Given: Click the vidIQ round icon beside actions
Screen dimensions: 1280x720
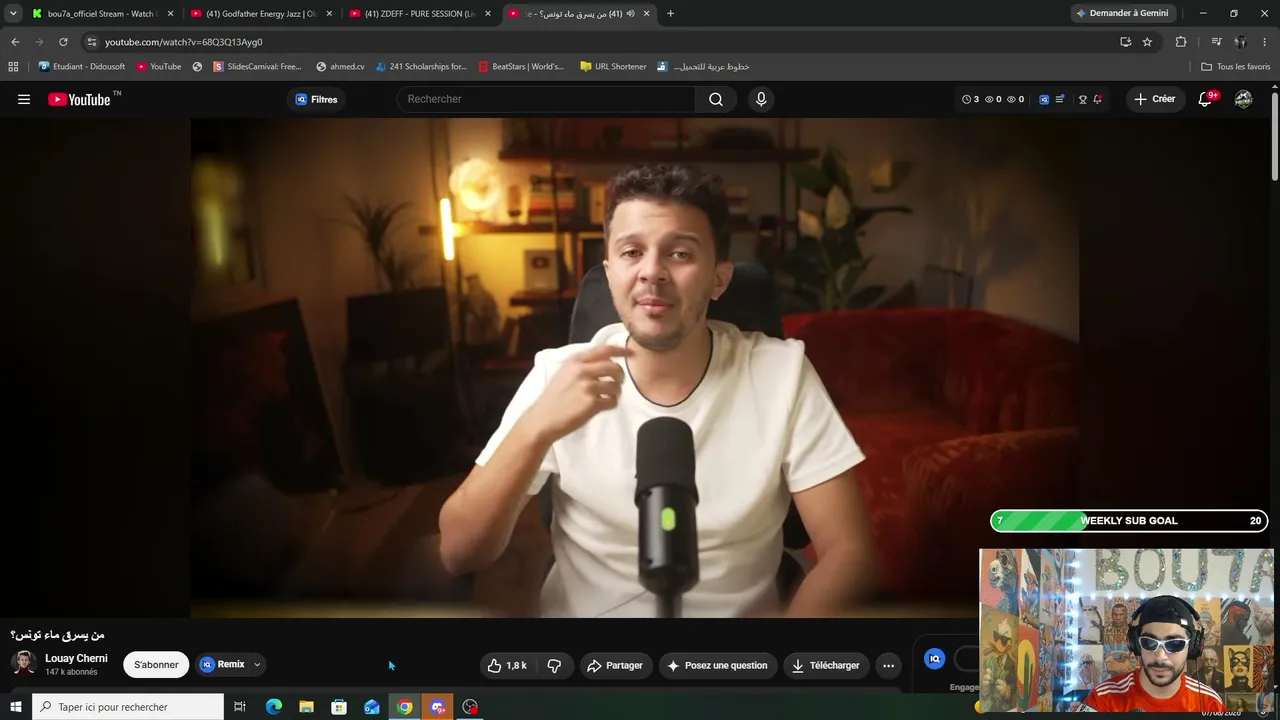Looking at the screenshot, I should 934,658.
